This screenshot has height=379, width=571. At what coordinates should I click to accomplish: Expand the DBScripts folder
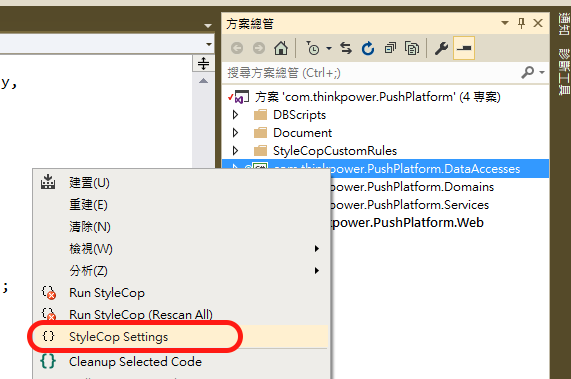click(x=235, y=115)
